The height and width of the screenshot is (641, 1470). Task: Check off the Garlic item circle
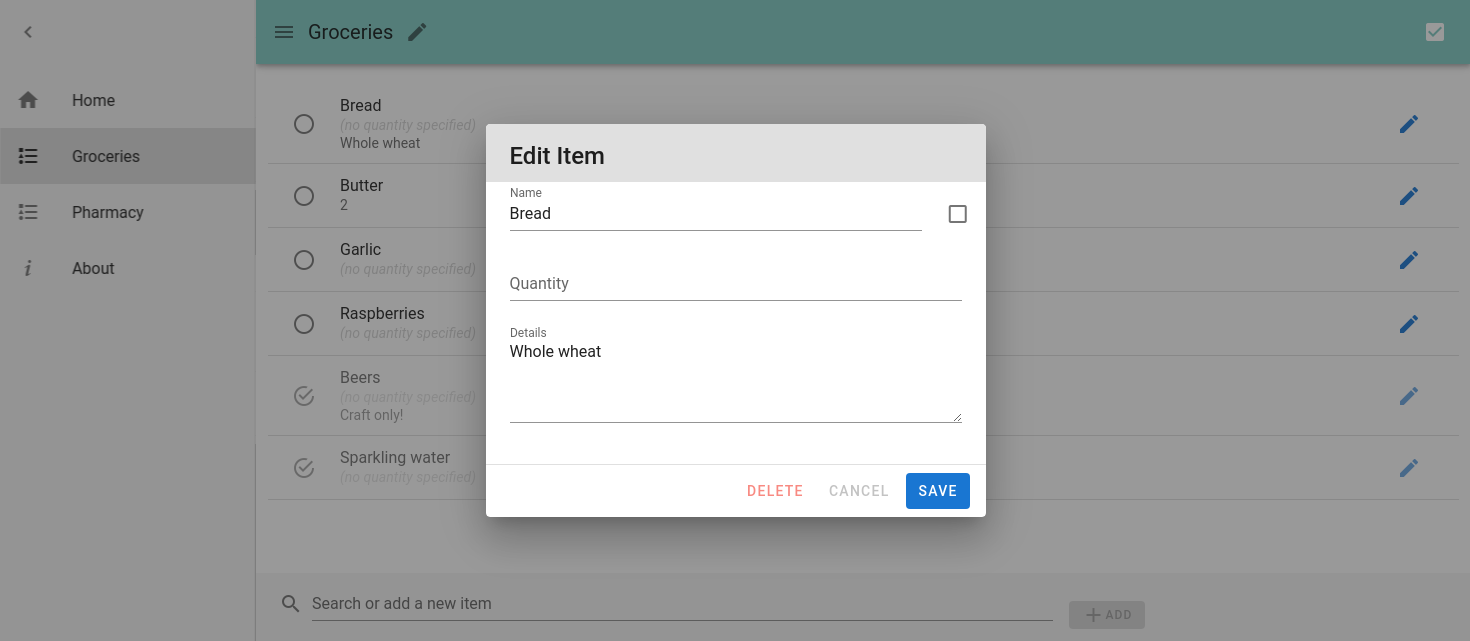(x=304, y=260)
